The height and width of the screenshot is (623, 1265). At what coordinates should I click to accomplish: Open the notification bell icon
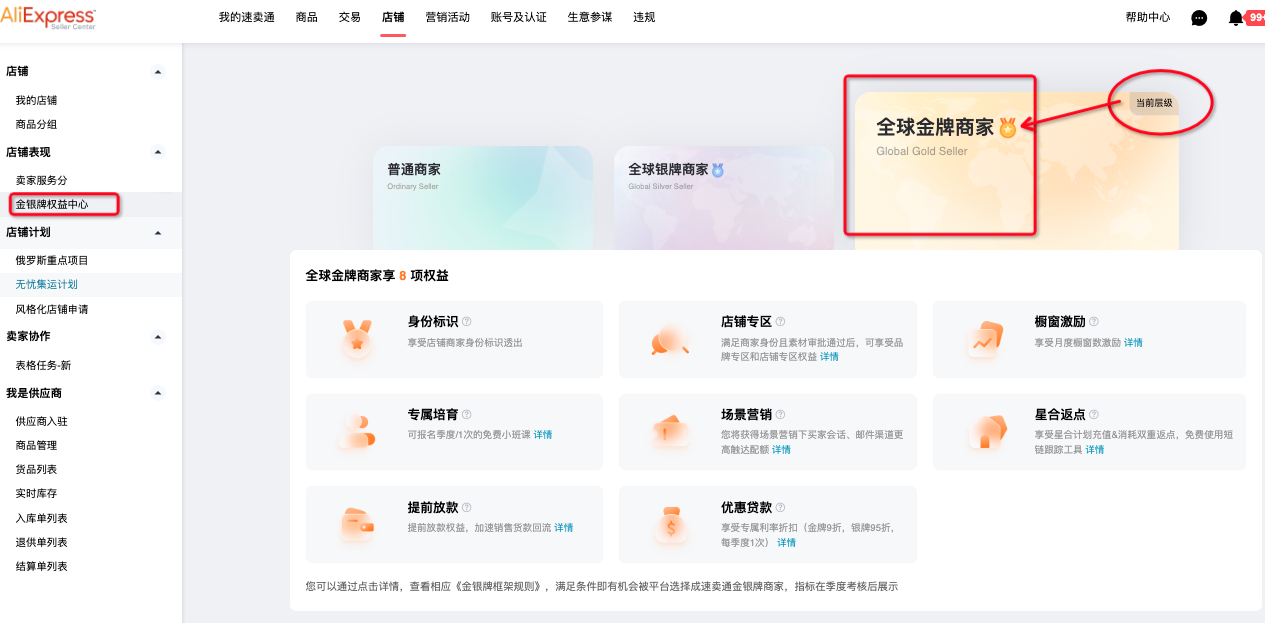tap(1236, 18)
